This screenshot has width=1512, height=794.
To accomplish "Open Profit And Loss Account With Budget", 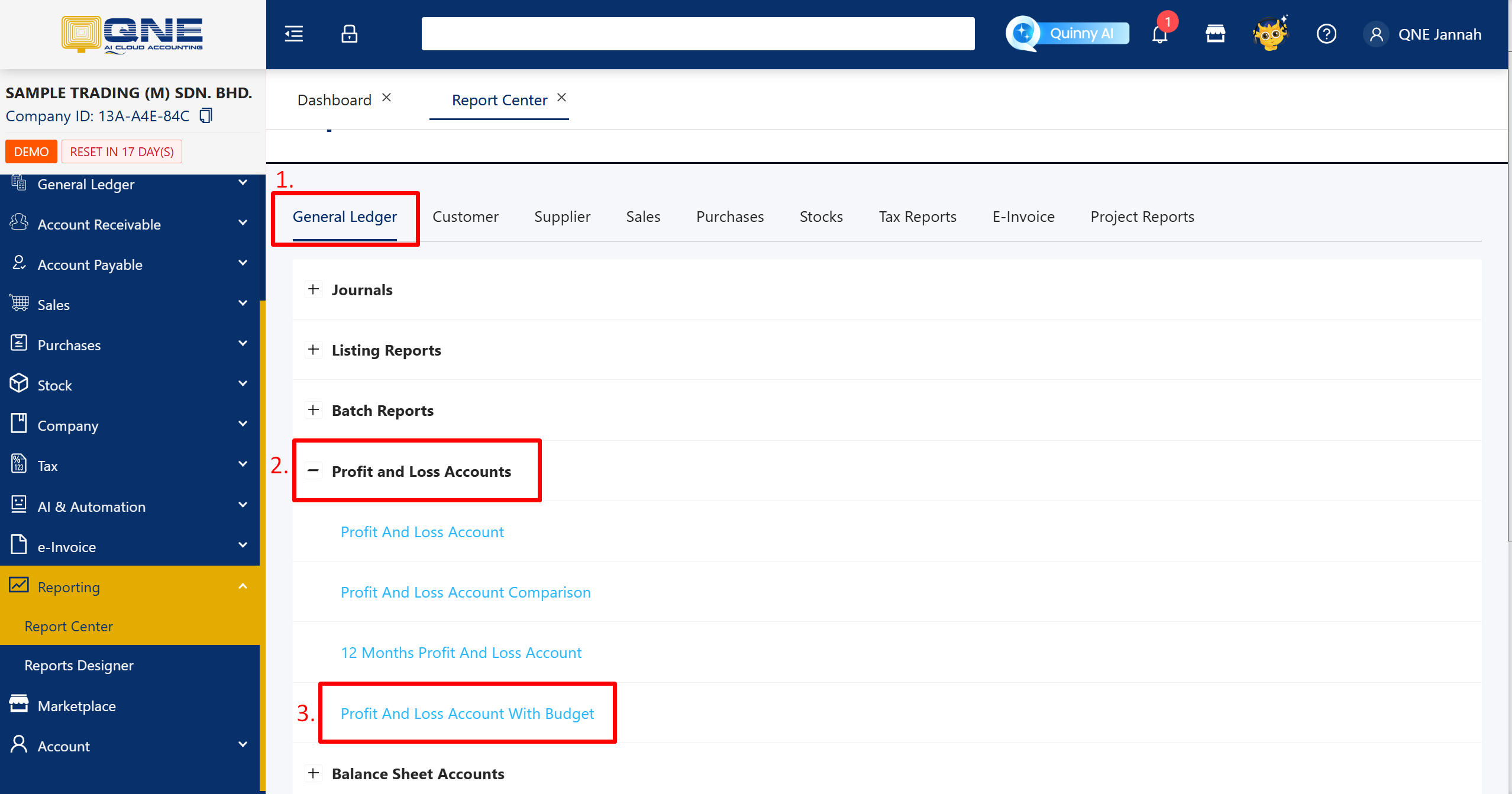I will (x=467, y=713).
